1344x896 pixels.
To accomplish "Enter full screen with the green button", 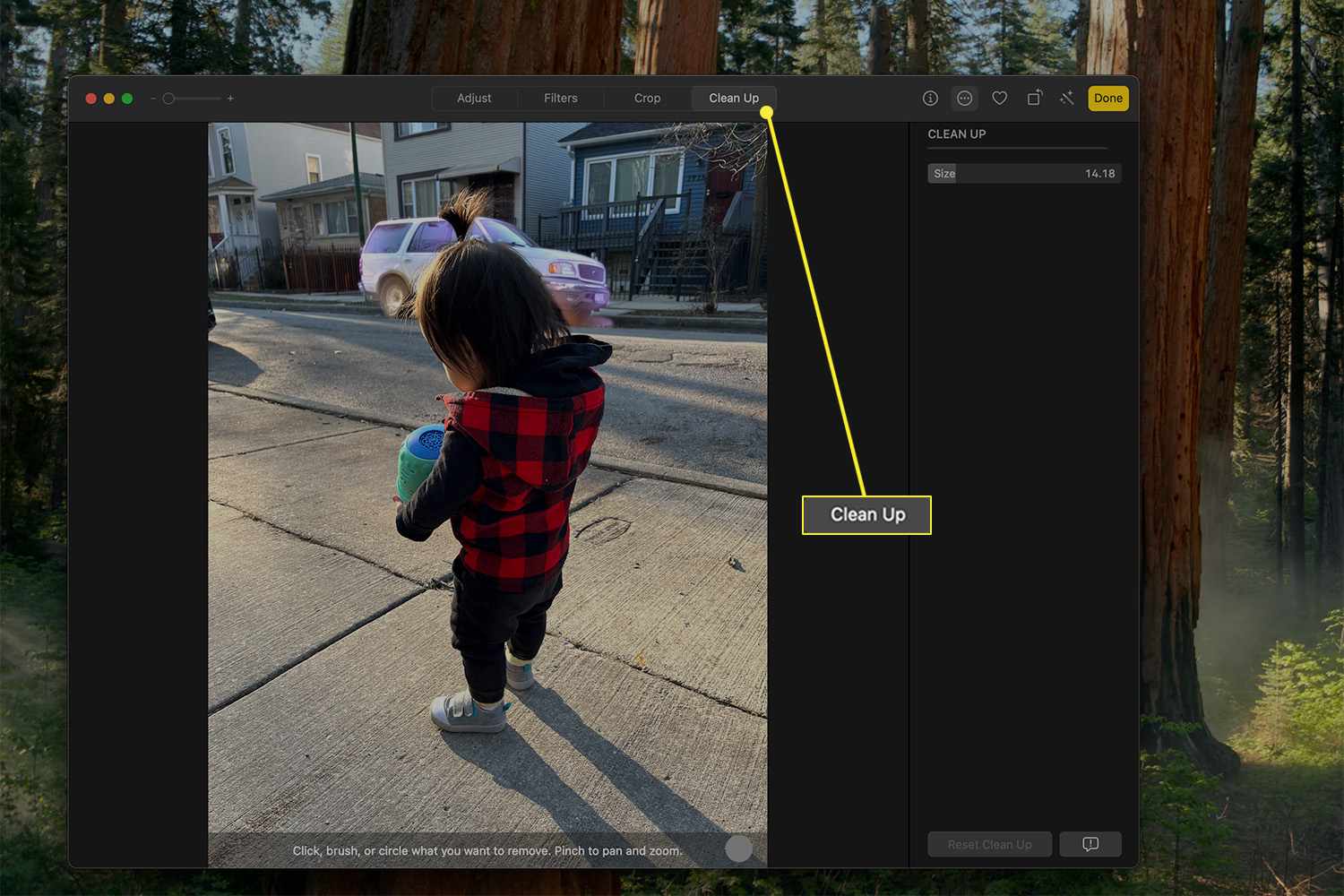I will (127, 99).
